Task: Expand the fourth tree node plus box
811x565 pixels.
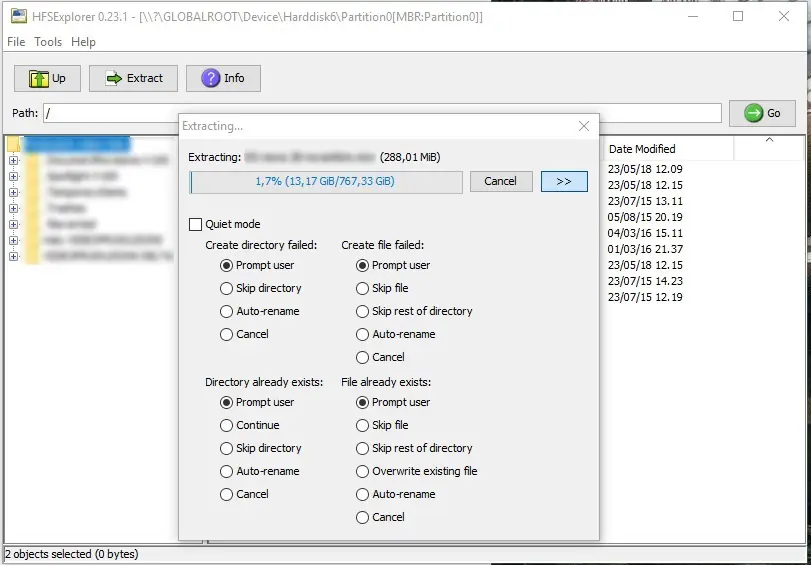Action: coord(14,209)
